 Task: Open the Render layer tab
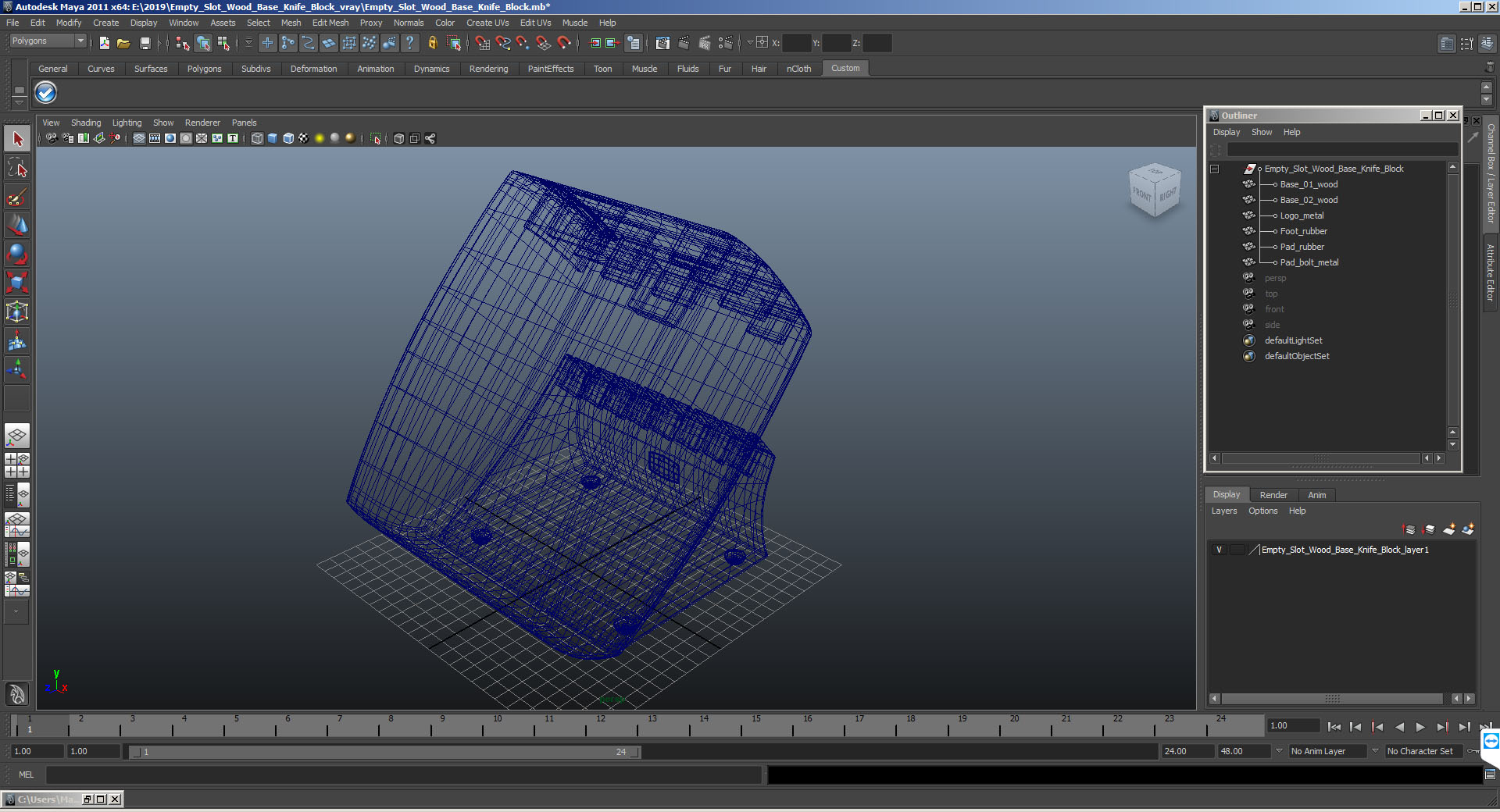[x=1273, y=495]
